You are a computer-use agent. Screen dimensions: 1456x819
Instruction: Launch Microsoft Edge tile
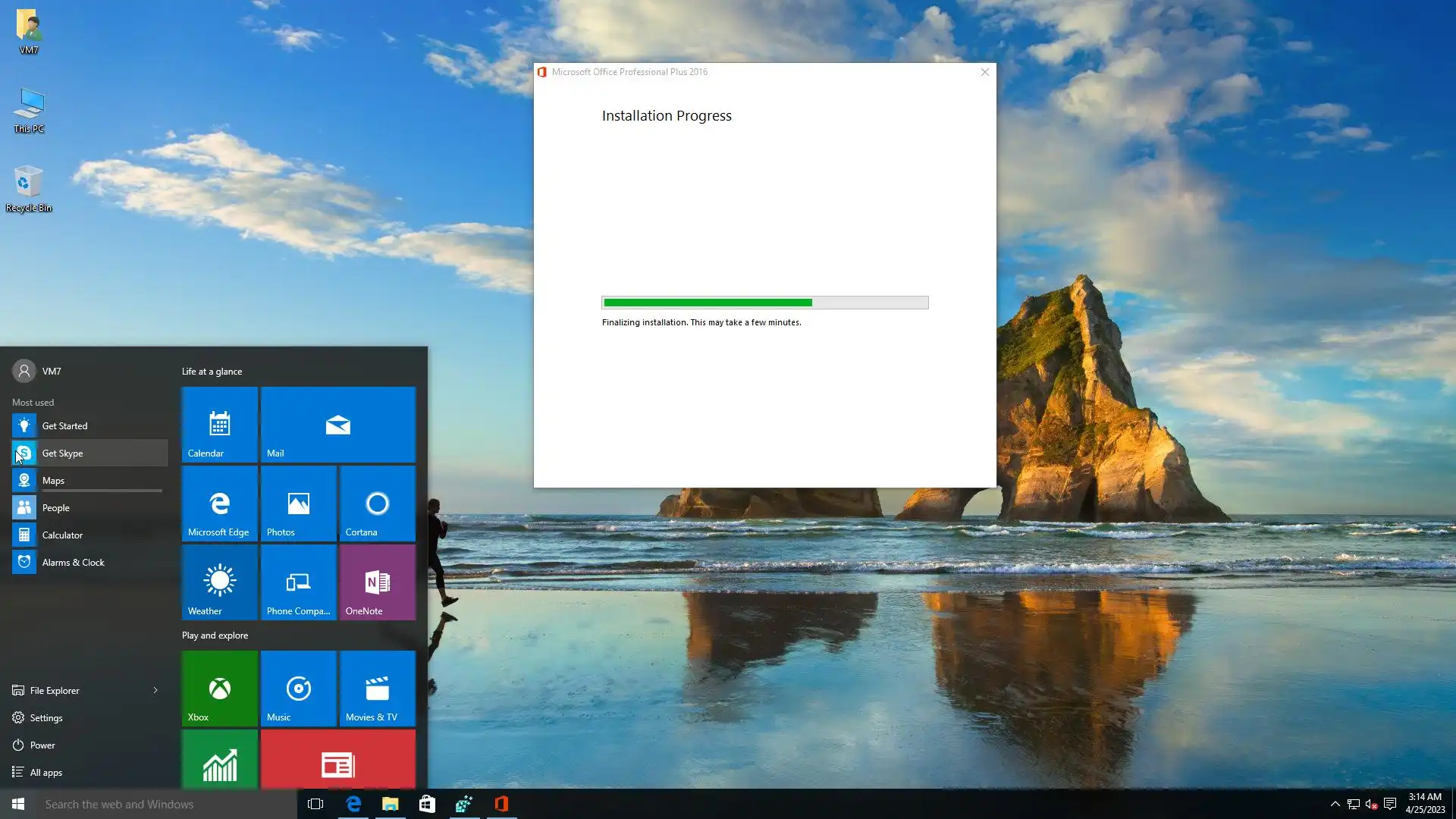pyautogui.click(x=219, y=504)
